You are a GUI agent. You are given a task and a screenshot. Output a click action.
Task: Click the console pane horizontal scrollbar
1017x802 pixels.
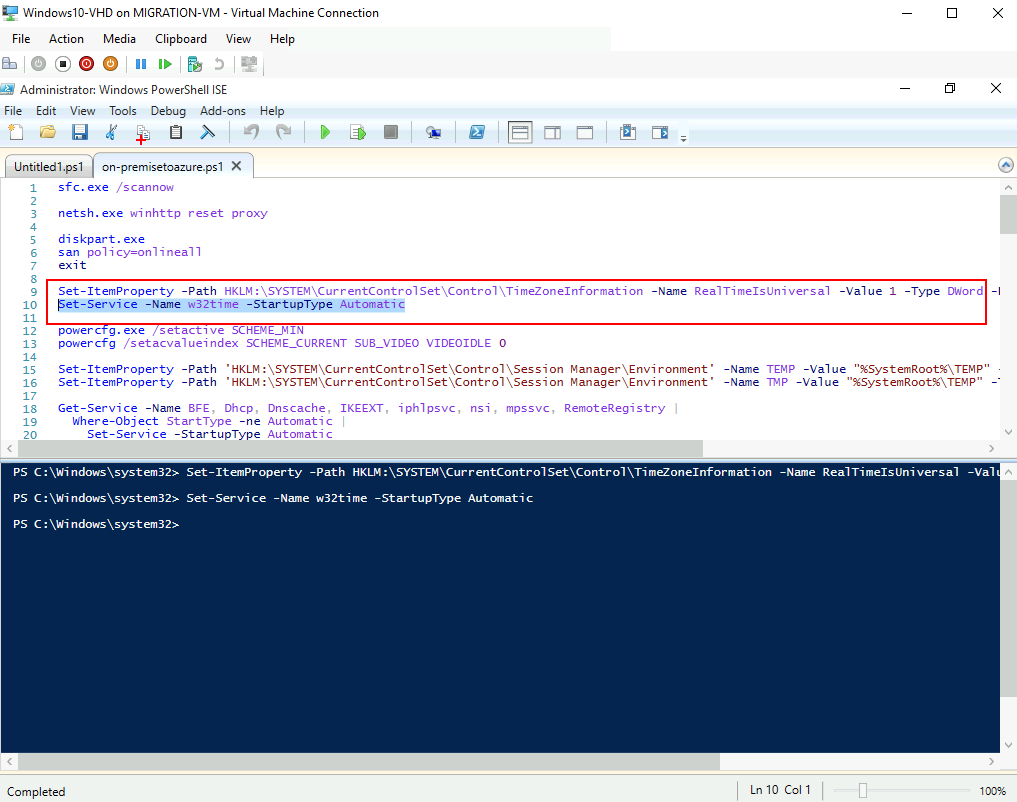coord(367,761)
